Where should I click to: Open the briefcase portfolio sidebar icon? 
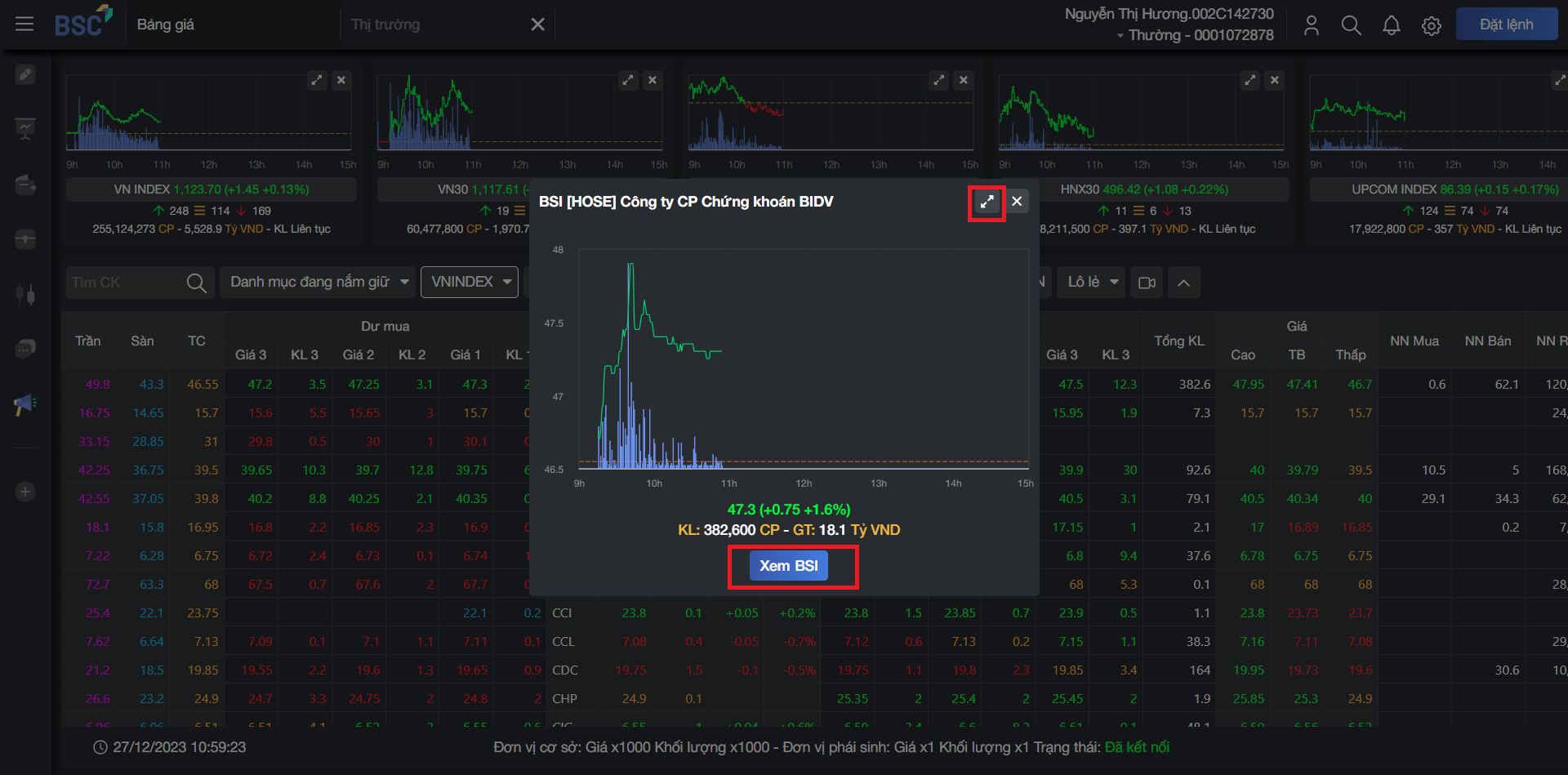coord(25,239)
